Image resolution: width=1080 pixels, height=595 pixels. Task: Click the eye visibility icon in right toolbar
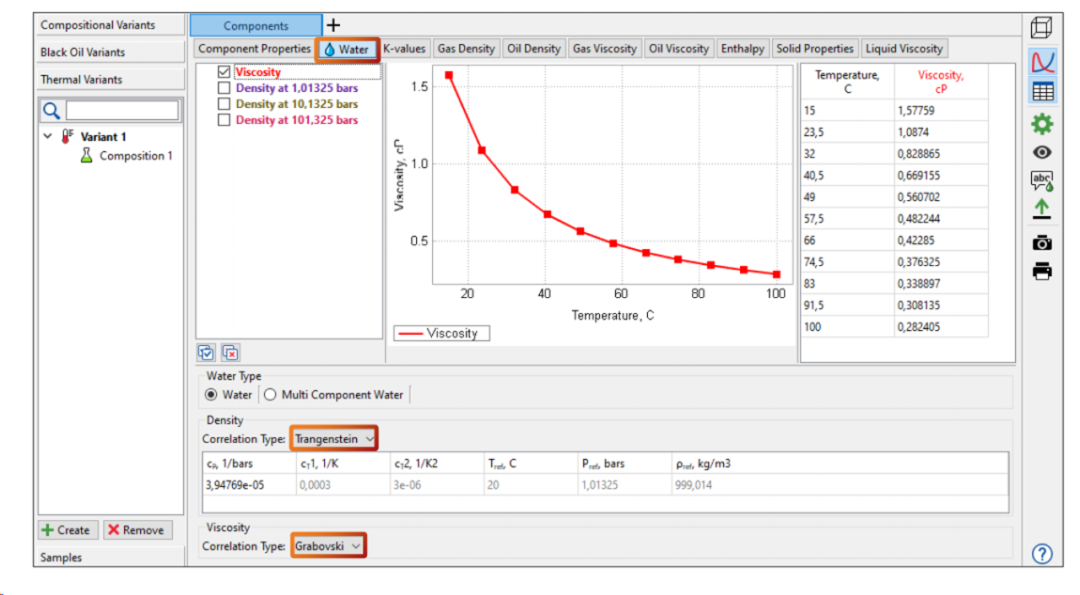[1041, 153]
